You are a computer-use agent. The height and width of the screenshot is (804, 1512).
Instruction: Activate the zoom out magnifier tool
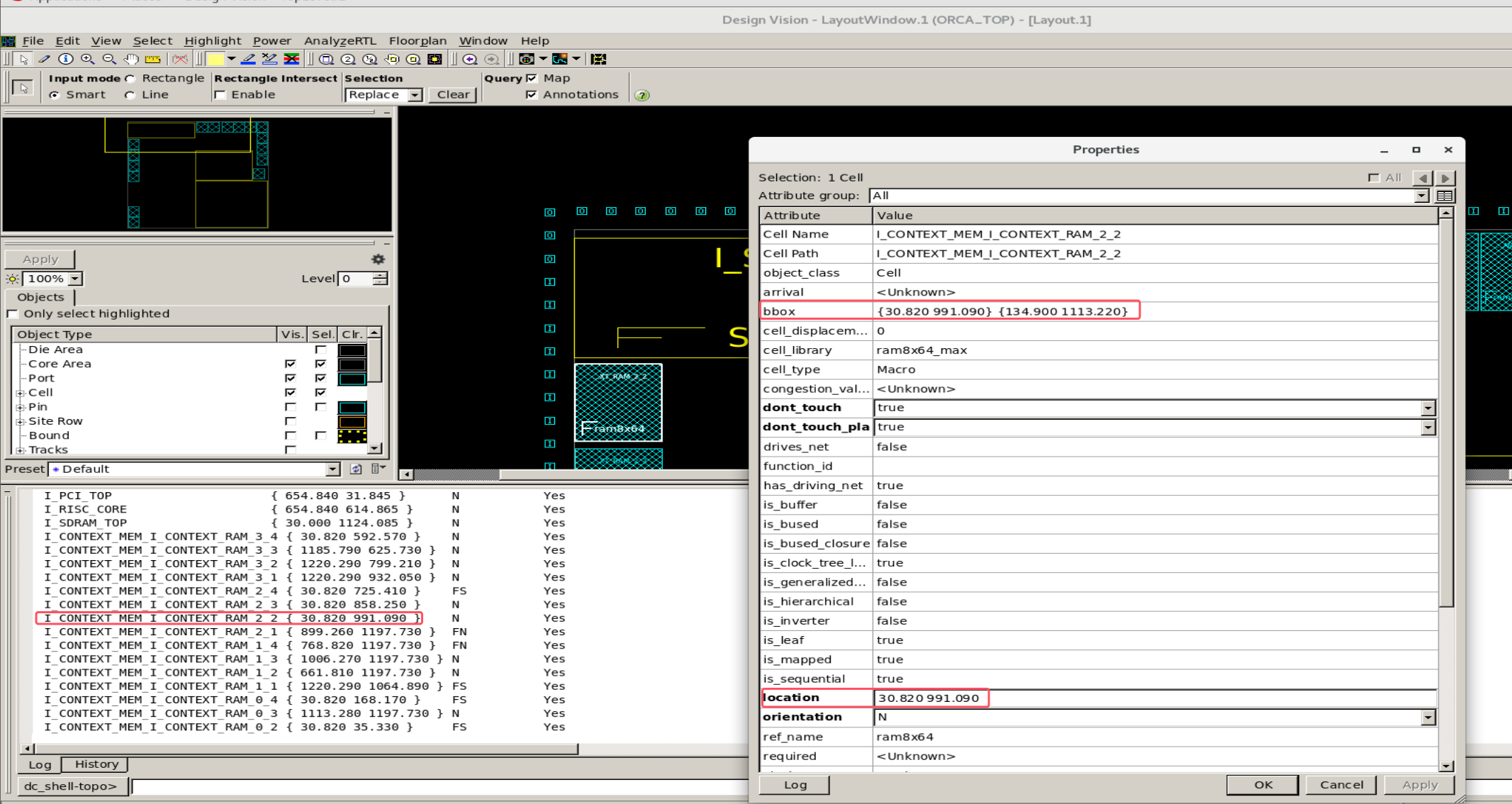point(108,60)
